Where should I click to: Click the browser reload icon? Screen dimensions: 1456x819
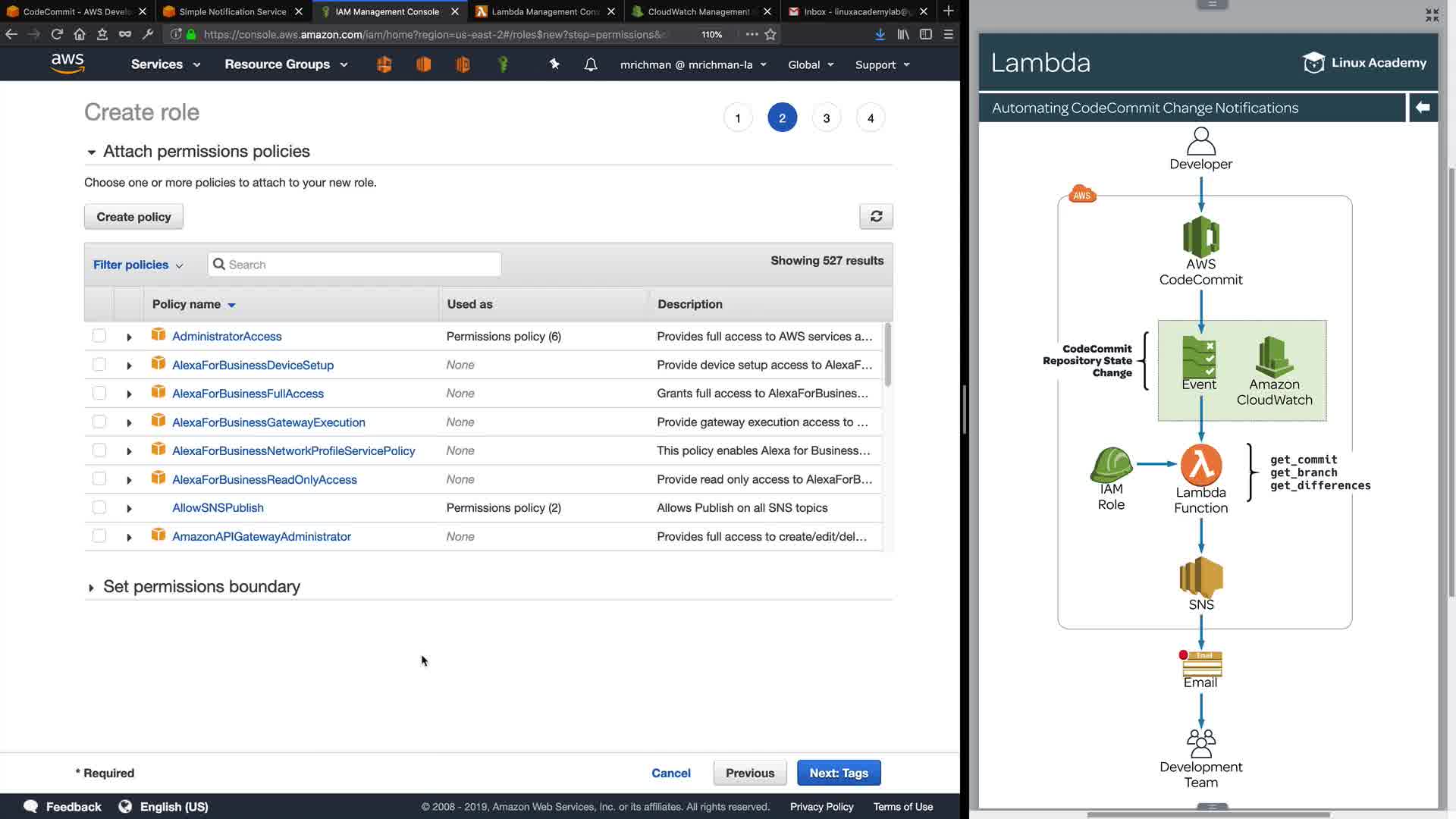click(x=57, y=34)
